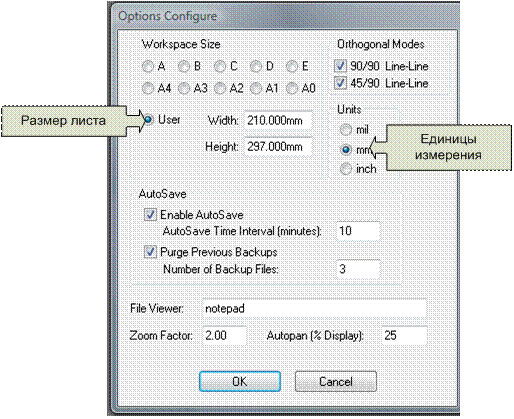The image size is (514, 419).
Task: Click the AutoSave group label
Action: click(x=162, y=194)
